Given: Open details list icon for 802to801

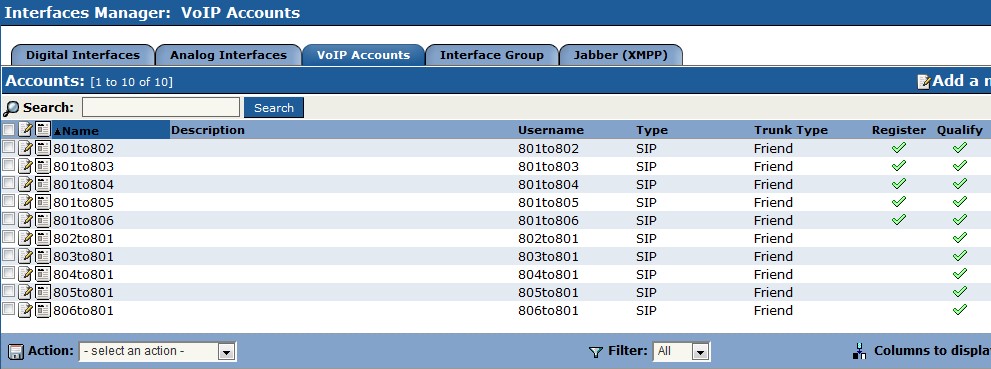Looking at the screenshot, I should [43, 238].
